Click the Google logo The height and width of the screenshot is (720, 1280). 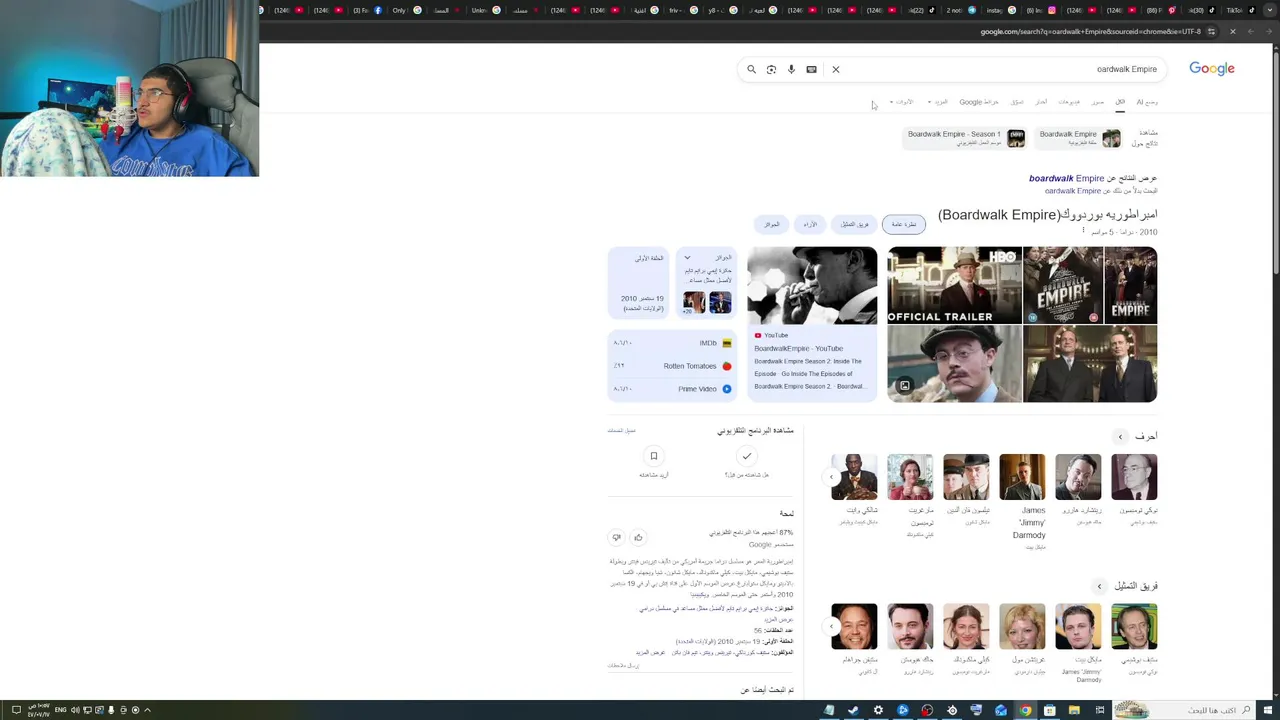[x=1212, y=68]
